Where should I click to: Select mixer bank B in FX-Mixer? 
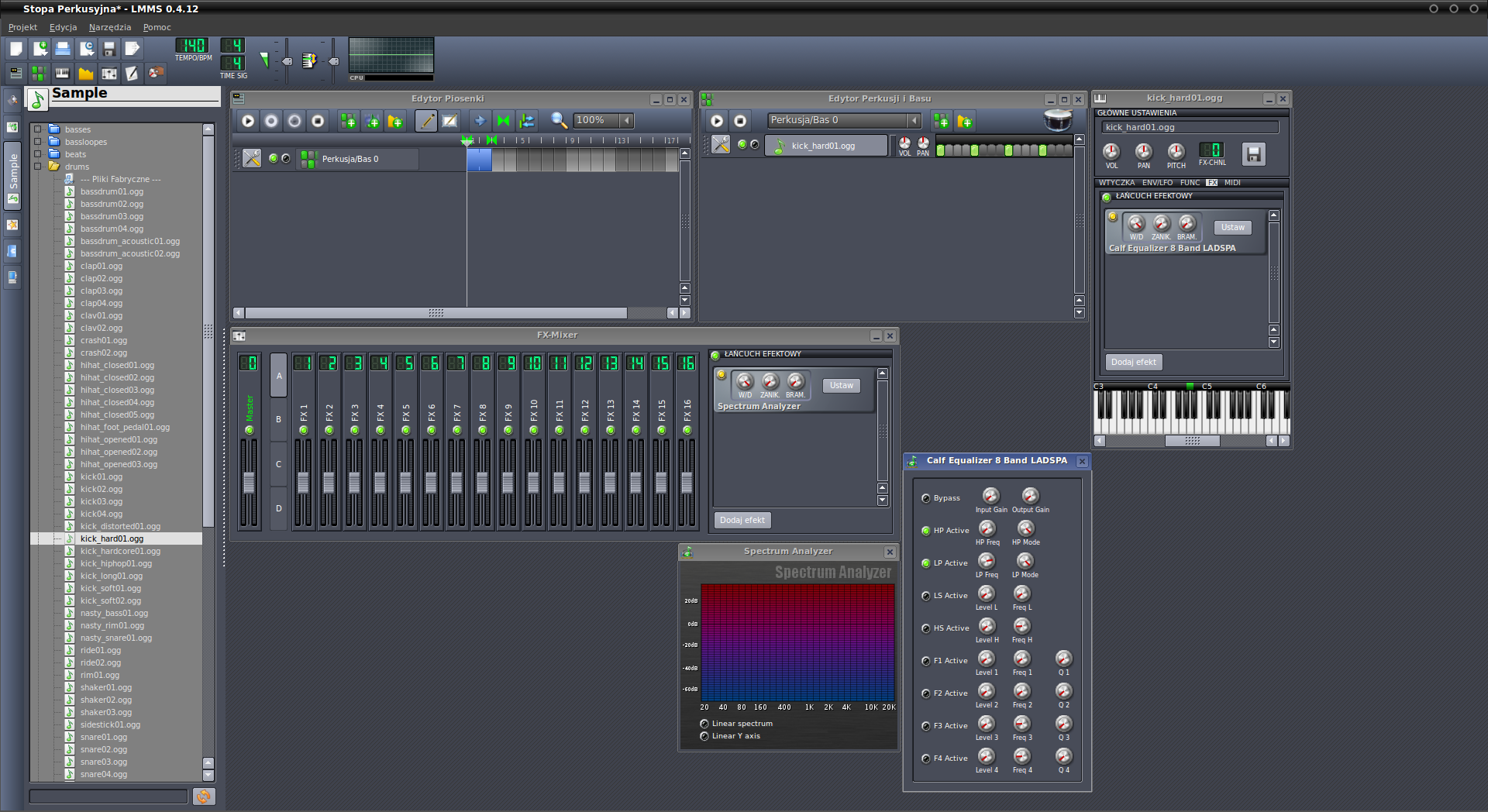coord(278,419)
